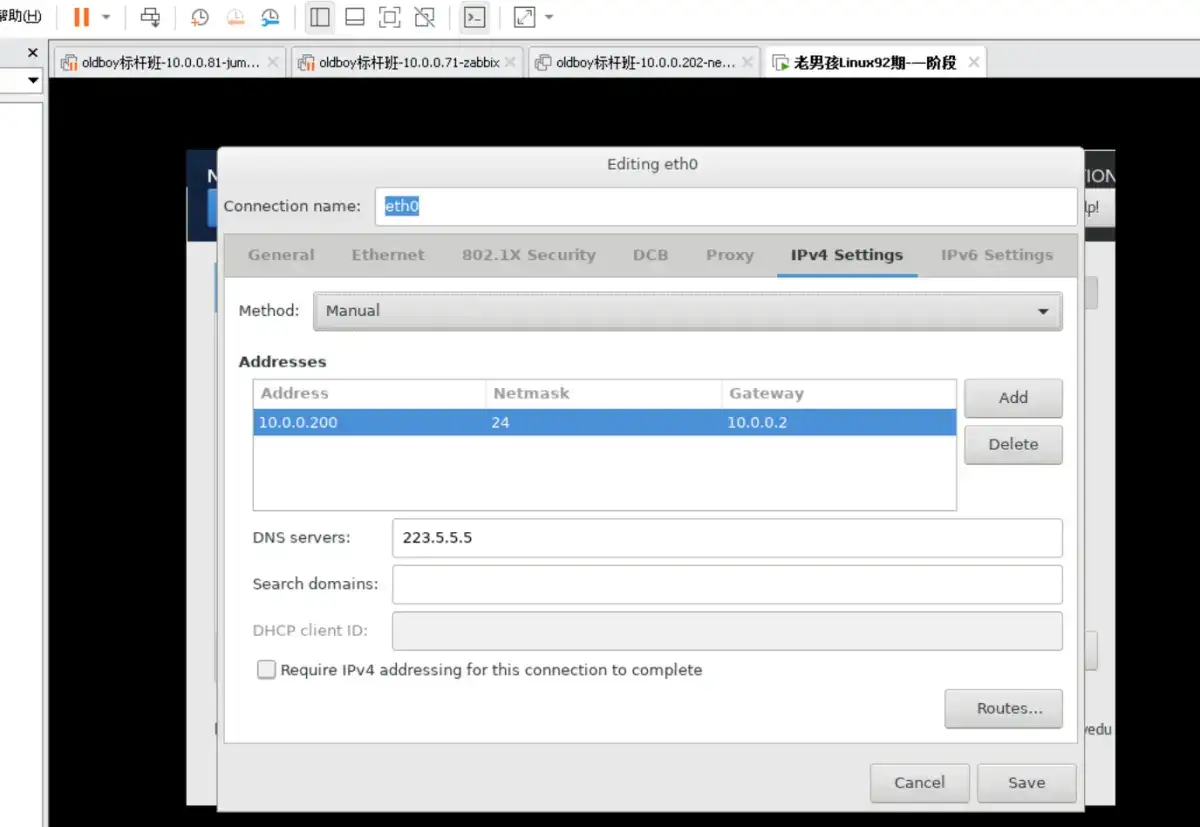This screenshot has width=1200, height=827.
Task: Click the disable-frame crossed-out icon
Action: coord(424,17)
